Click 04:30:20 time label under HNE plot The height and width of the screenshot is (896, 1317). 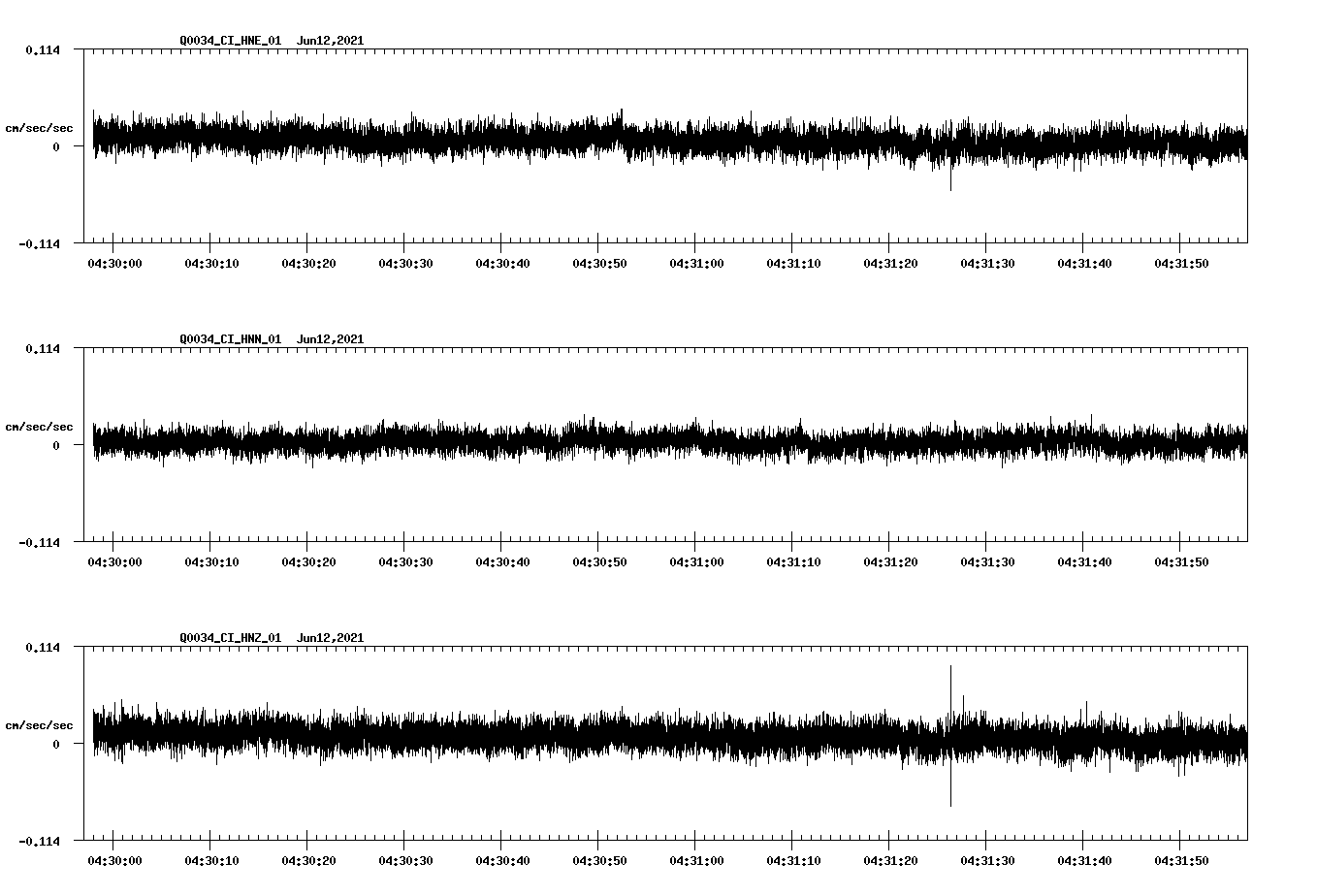tap(308, 264)
